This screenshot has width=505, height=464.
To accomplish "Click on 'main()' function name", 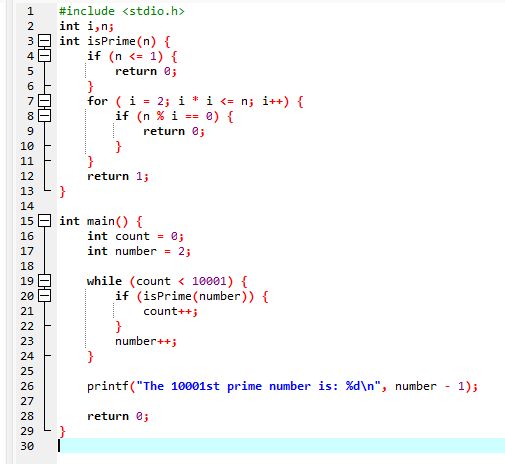I will 107,221.
